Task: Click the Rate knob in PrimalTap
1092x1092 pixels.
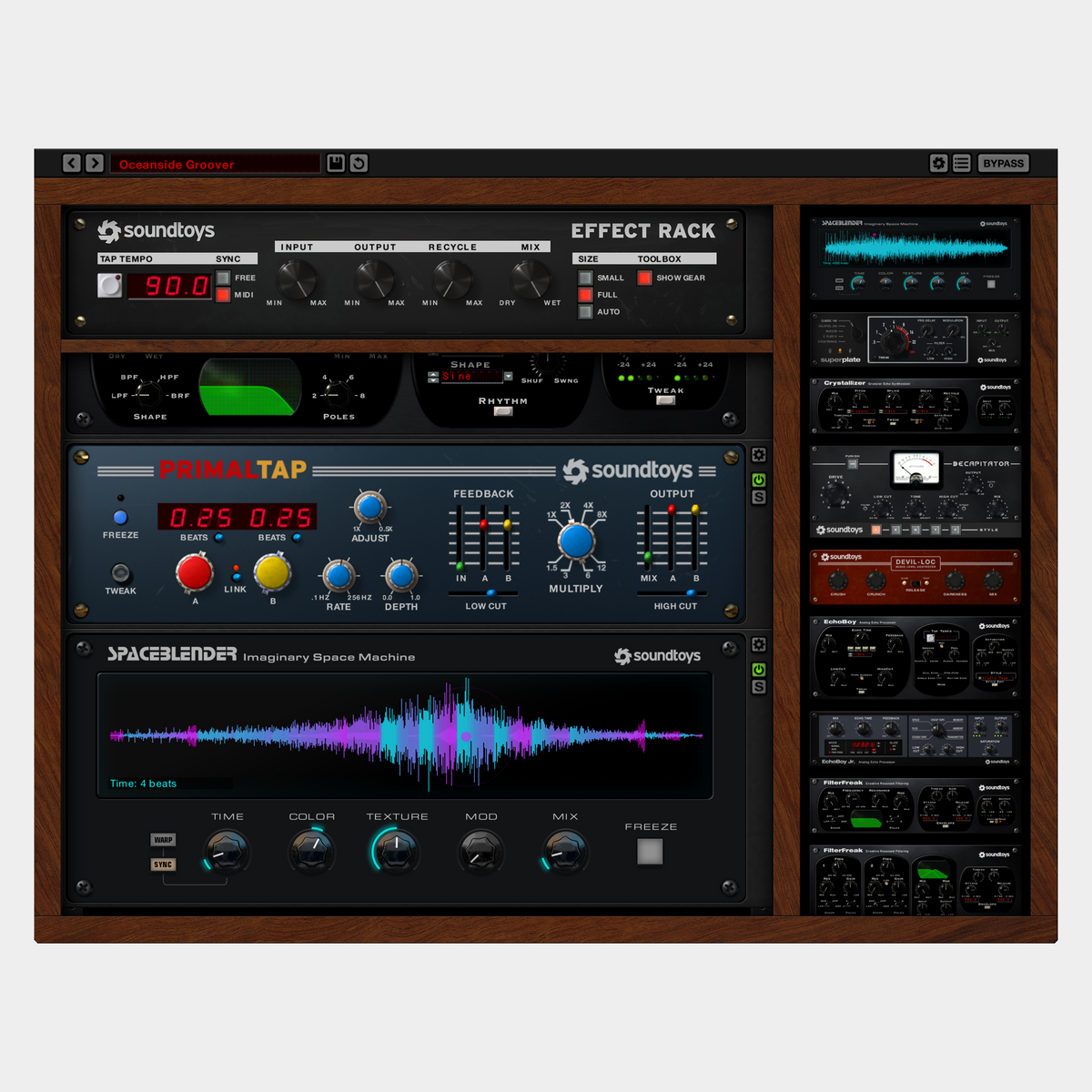Action: click(x=339, y=575)
